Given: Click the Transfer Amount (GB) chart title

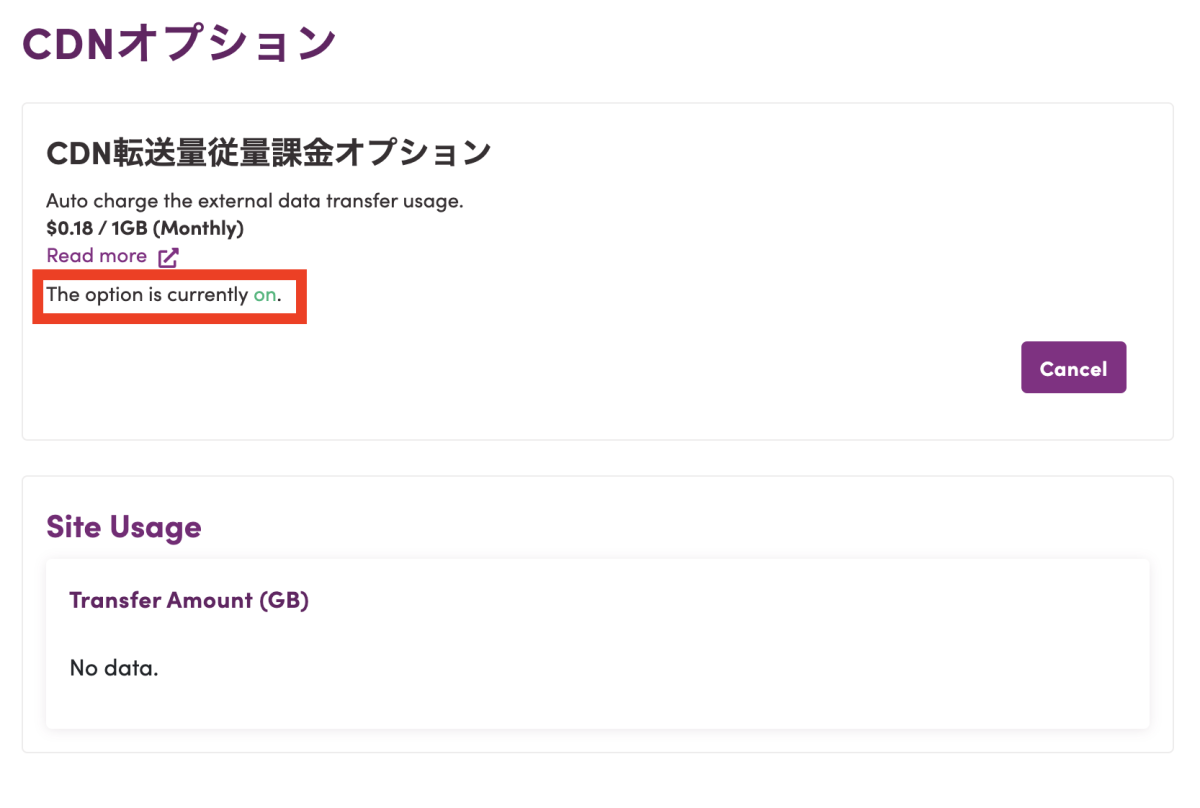Looking at the screenshot, I should tap(189, 600).
